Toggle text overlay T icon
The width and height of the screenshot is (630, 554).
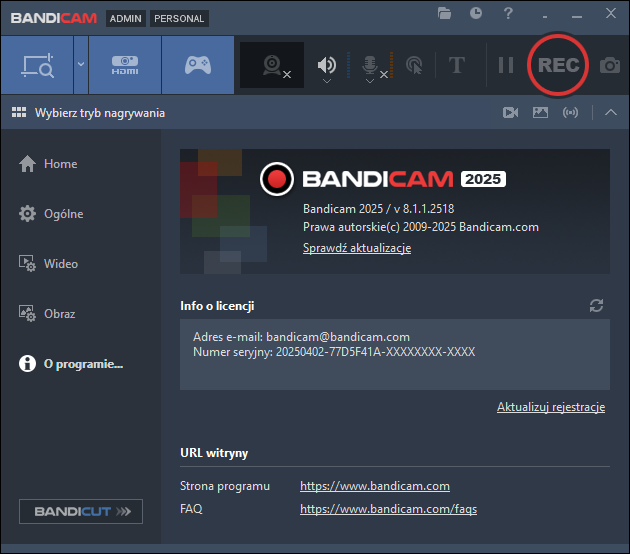point(456,65)
